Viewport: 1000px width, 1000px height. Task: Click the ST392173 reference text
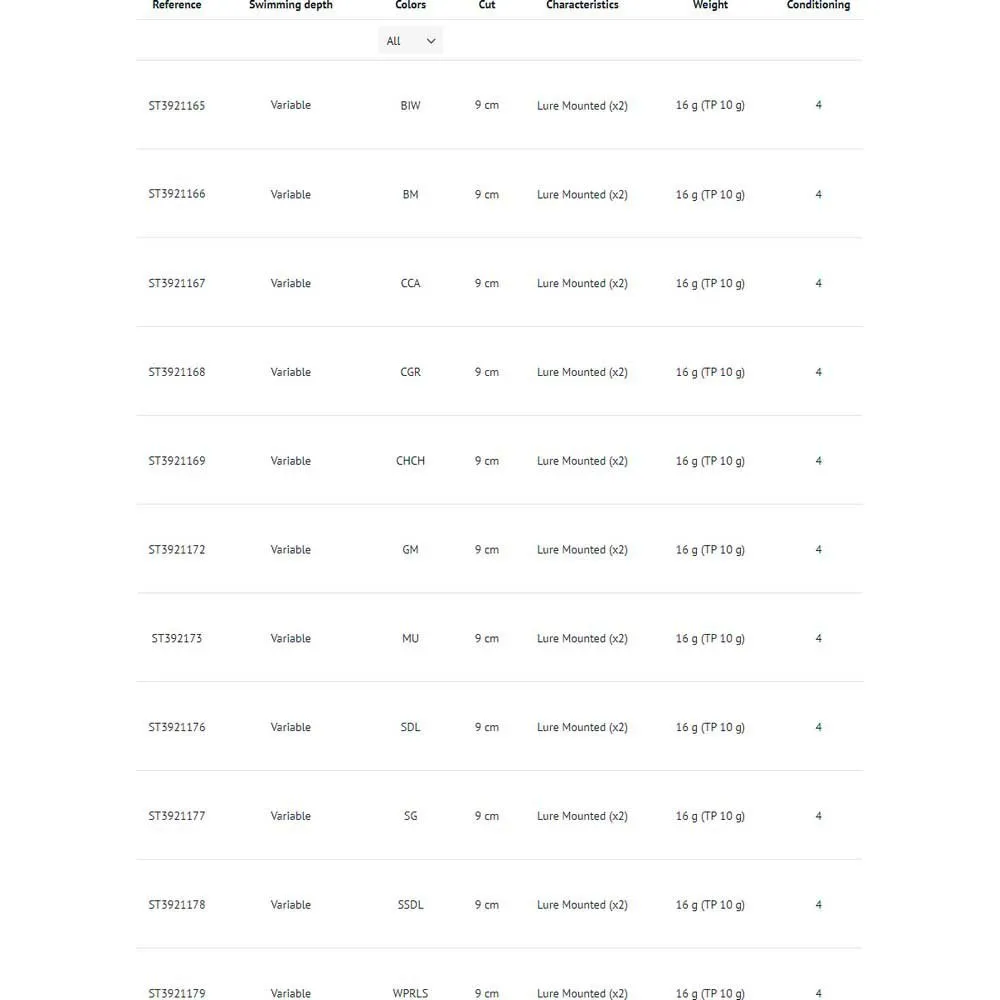tap(177, 638)
